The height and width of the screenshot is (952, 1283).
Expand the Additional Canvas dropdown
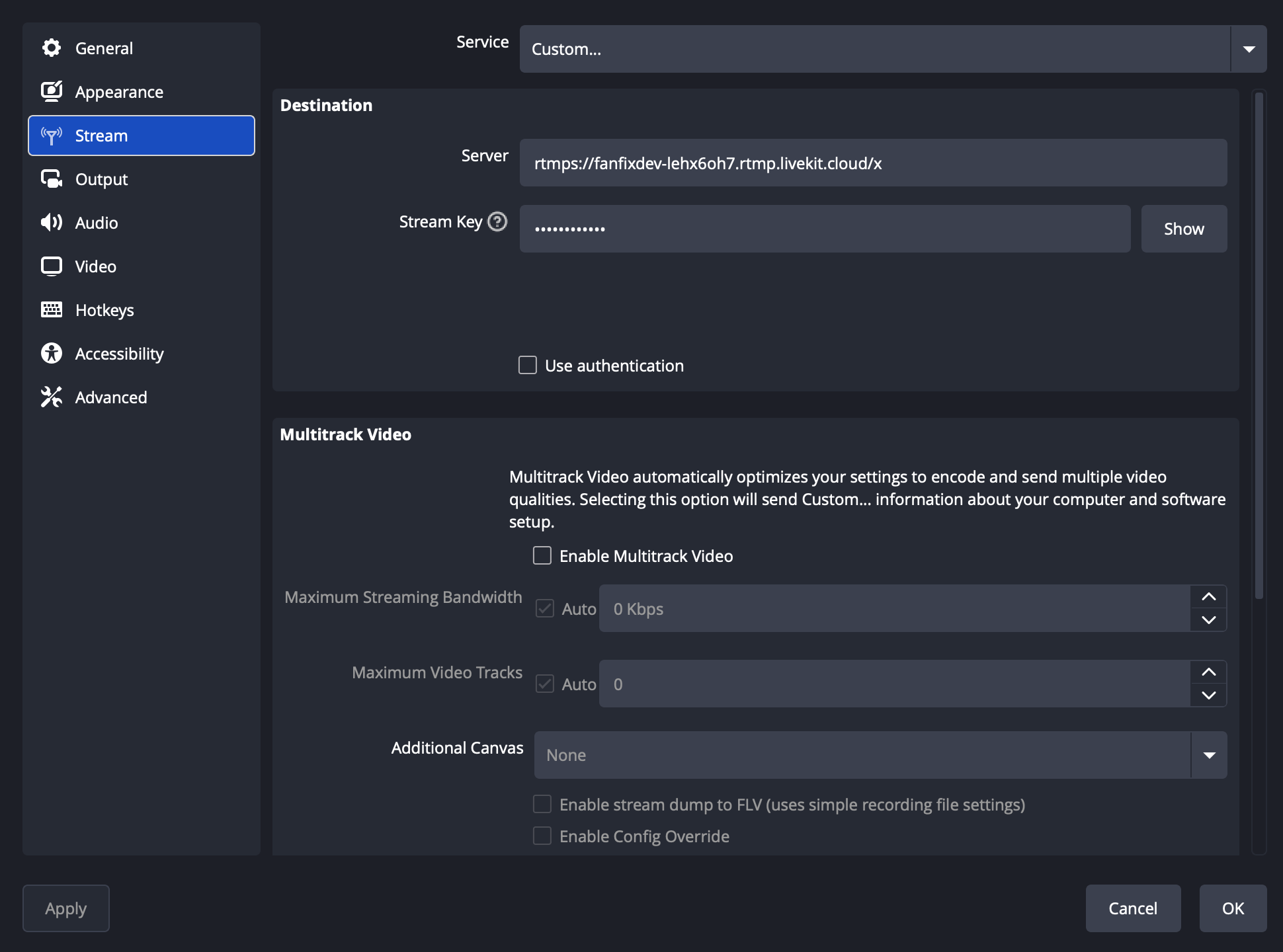(x=1209, y=755)
